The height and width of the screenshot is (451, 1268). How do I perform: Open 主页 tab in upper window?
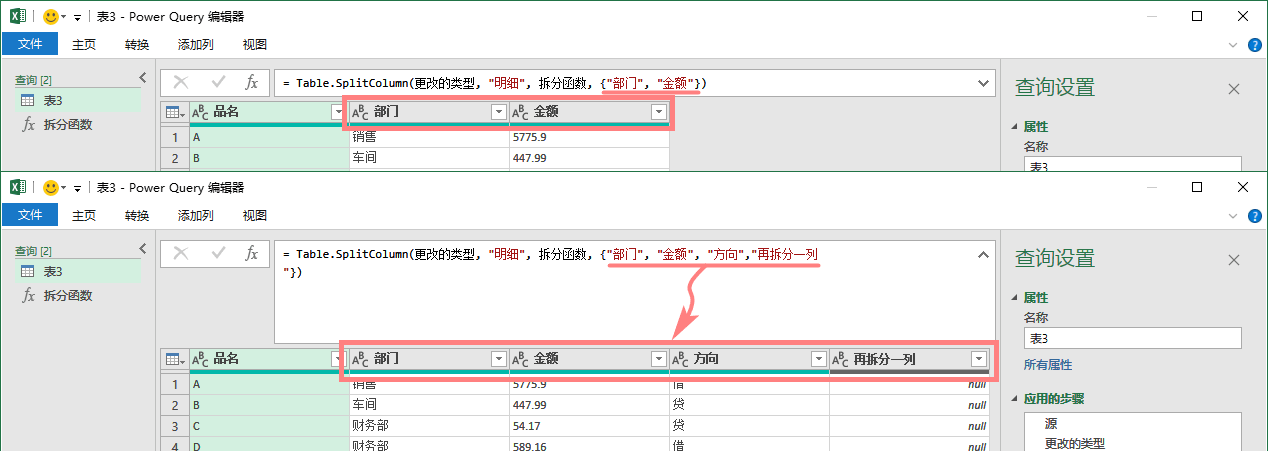pos(84,44)
